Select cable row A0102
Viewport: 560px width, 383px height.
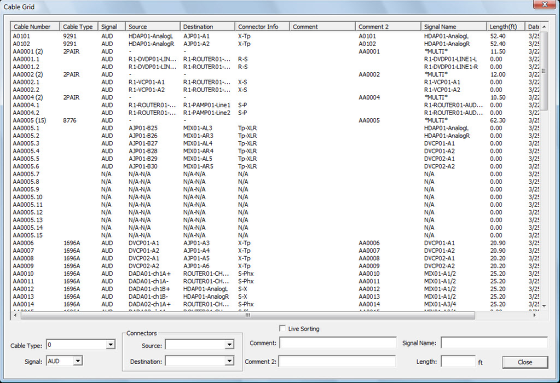274,44
